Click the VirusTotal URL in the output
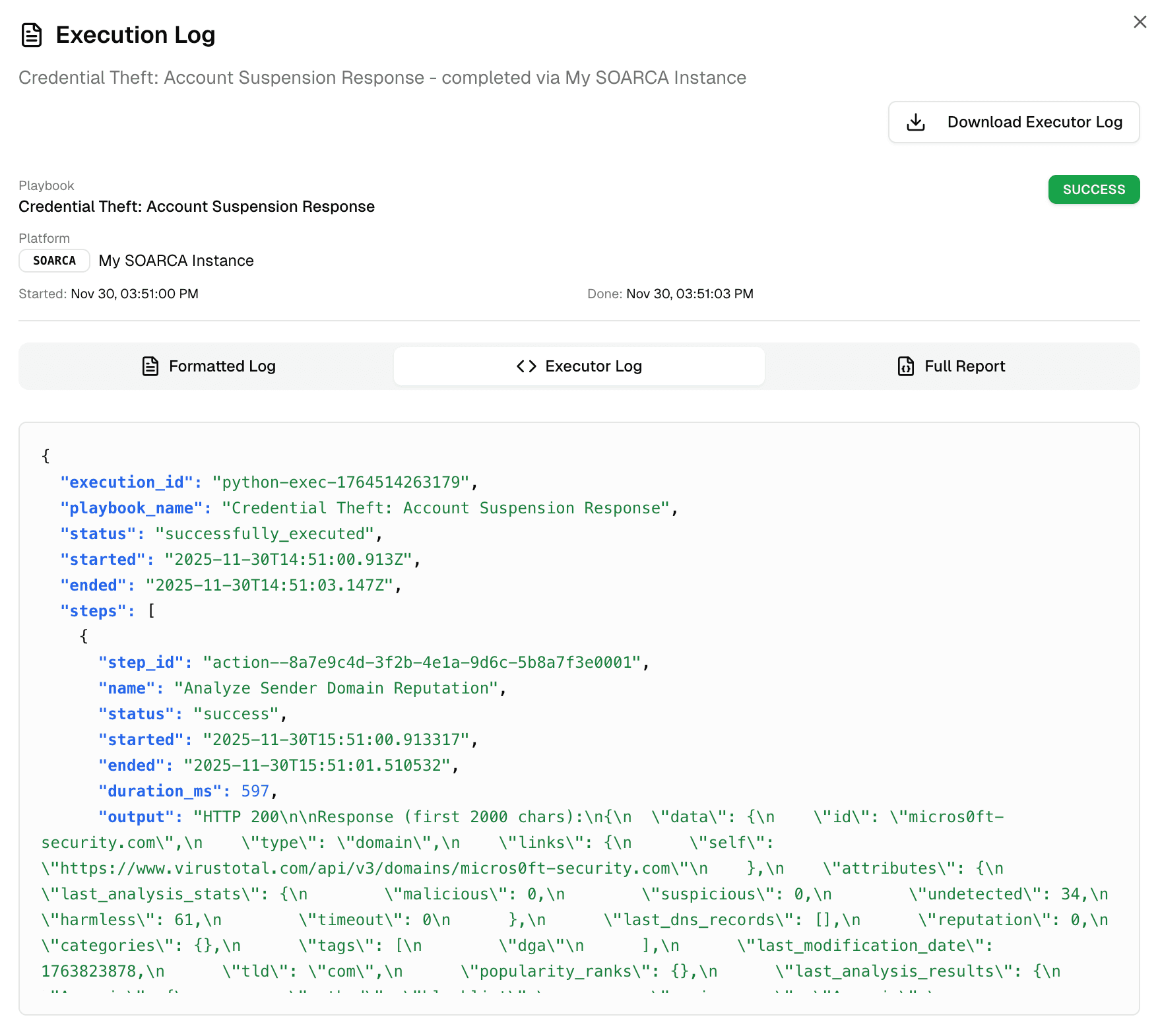Screen dimensions: 1160x1036 (x=374, y=868)
